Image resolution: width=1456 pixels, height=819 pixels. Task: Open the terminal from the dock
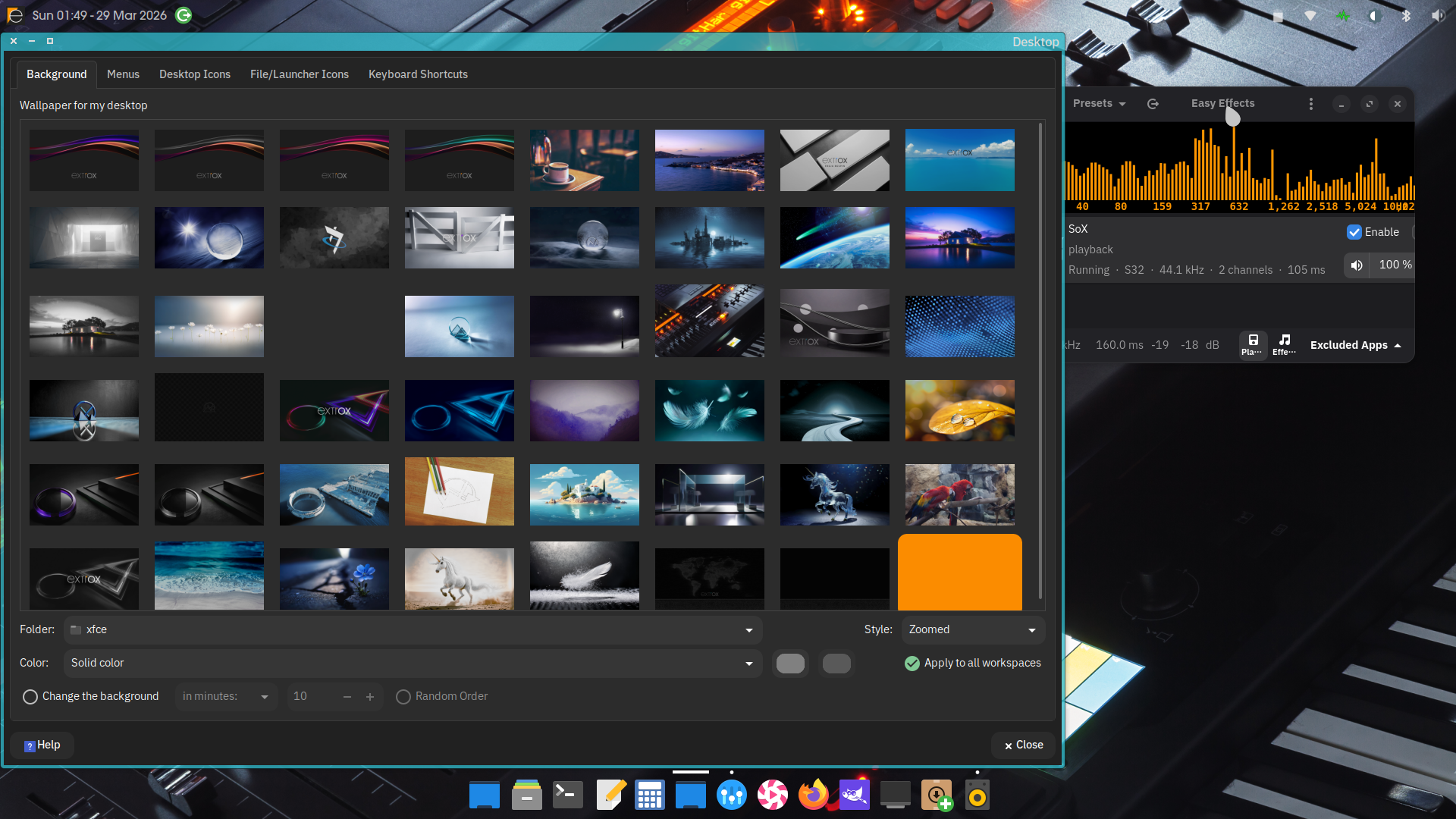point(568,795)
